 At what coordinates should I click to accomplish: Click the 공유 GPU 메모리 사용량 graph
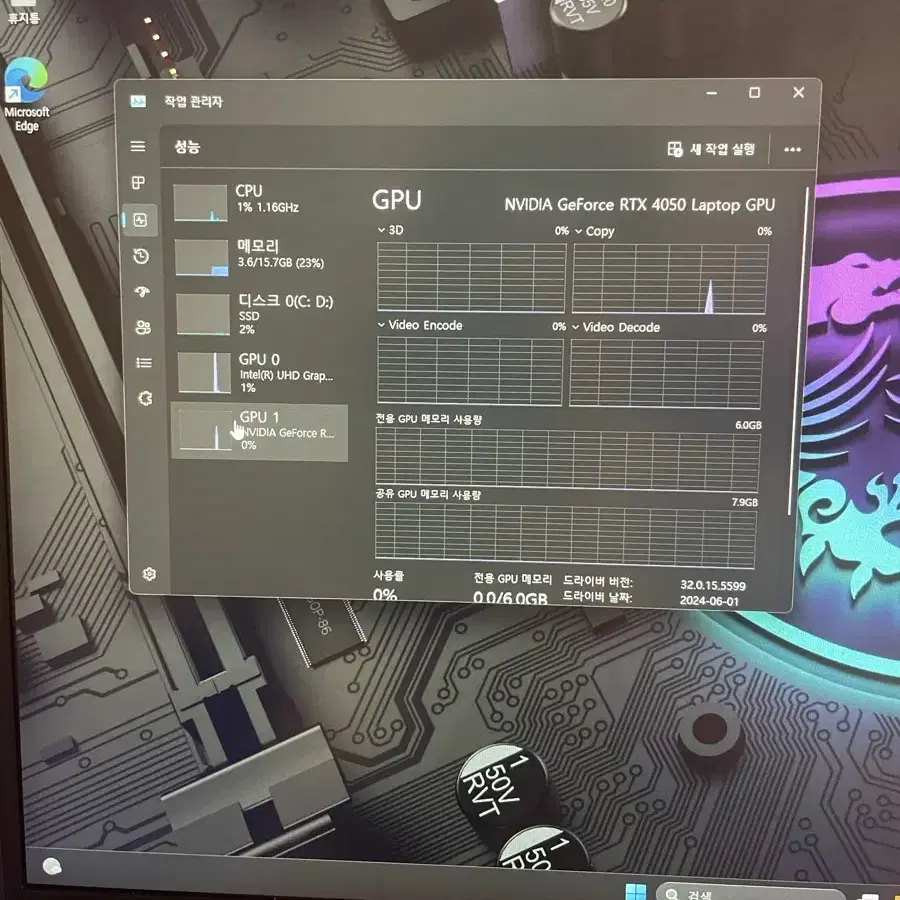tap(566, 534)
